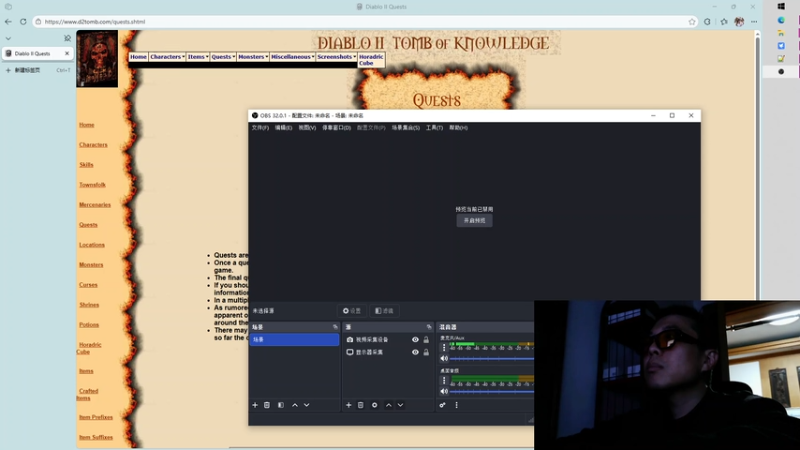800x450 pixels.
Task: Open three-dot options for the mic/Aux audio channel
Action: coord(444,347)
